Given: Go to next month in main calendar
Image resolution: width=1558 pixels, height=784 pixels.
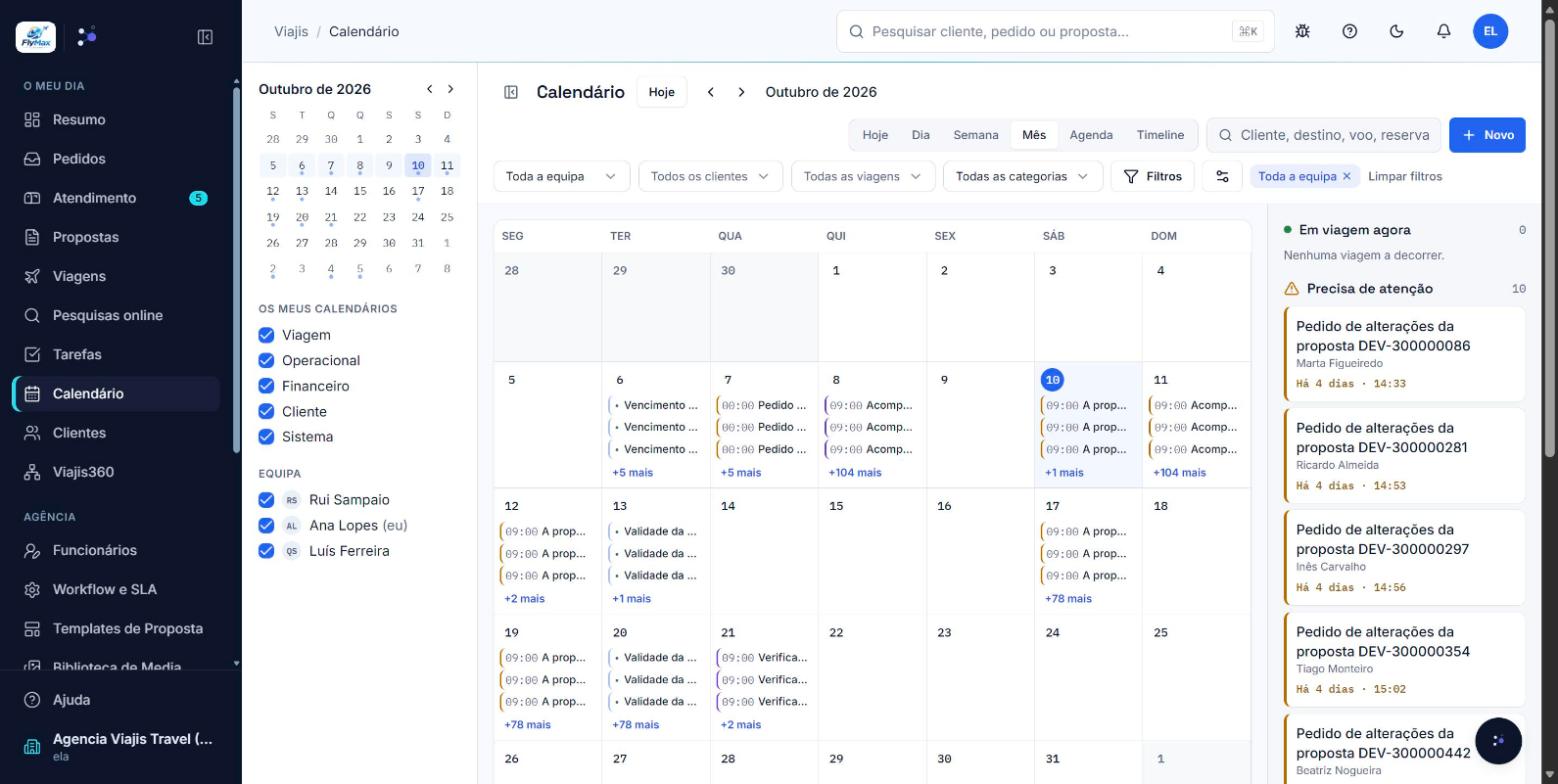Looking at the screenshot, I should [741, 92].
